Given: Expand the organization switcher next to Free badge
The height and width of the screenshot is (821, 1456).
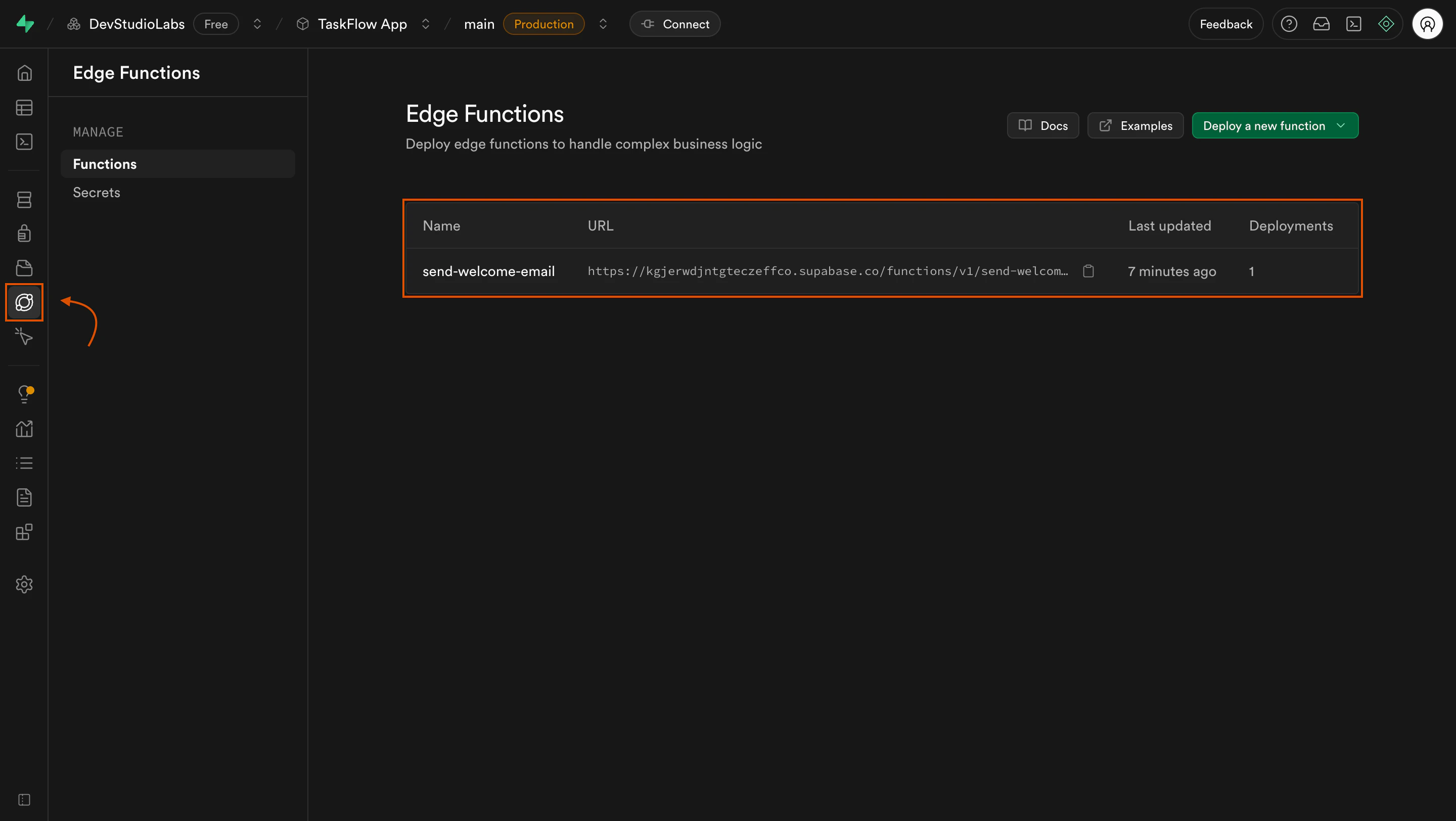Looking at the screenshot, I should point(257,24).
